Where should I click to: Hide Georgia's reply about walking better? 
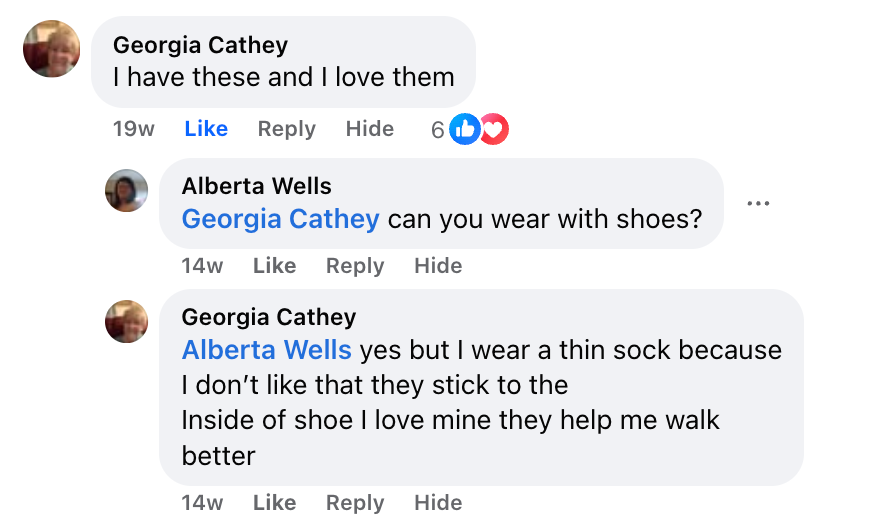(438, 503)
